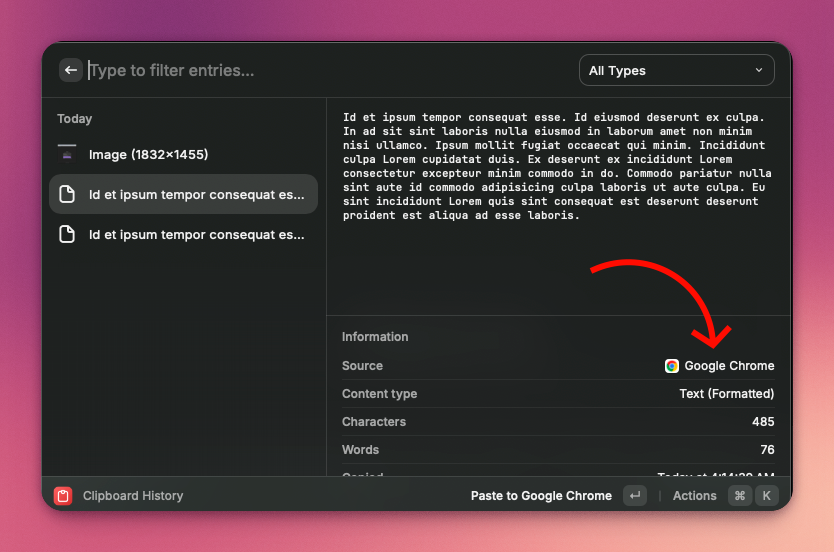Click the Information heading
834x552 pixels.
point(375,337)
